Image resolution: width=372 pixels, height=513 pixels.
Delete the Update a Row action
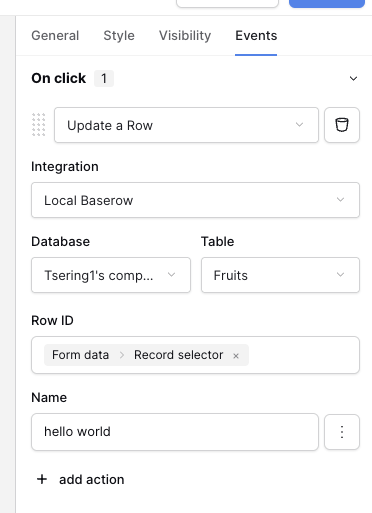342,125
